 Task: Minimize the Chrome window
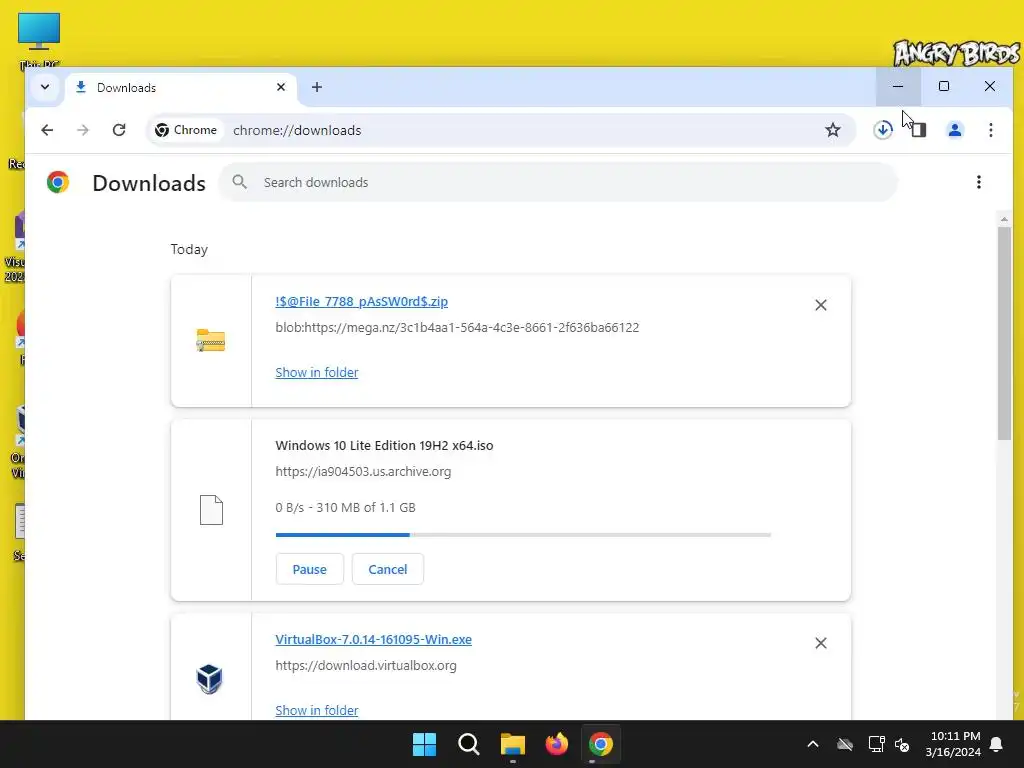tap(899, 86)
